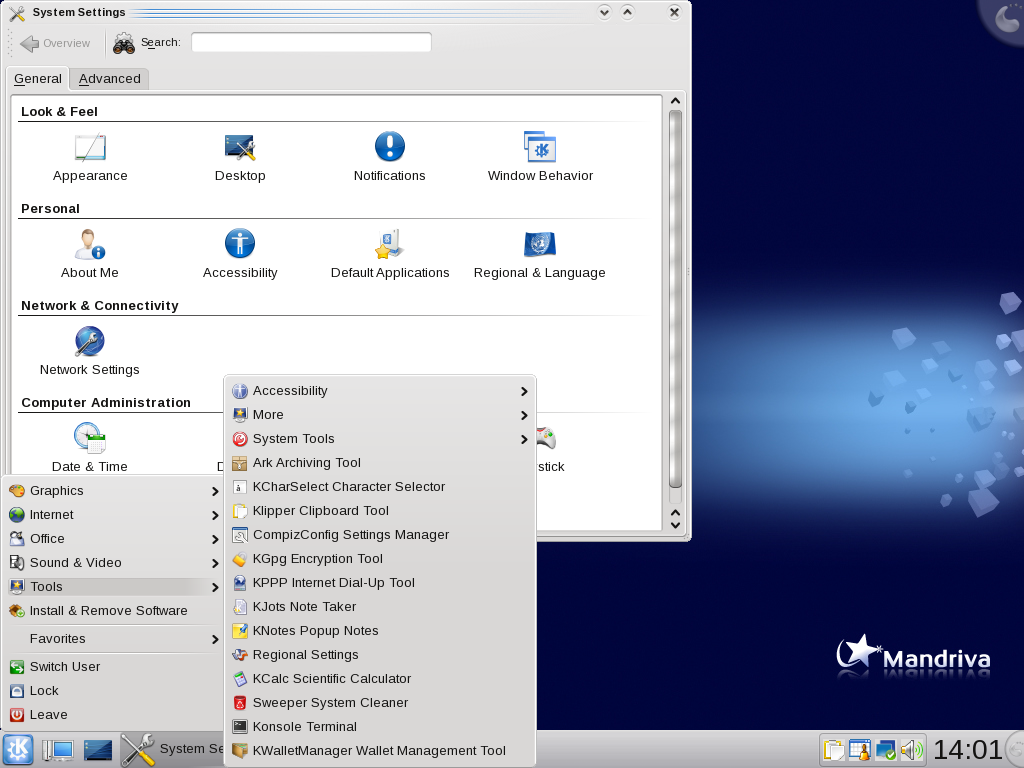The width and height of the screenshot is (1024, 768).
Task: Click the KDE kickoff launcher icon
Action: pos(18,749)
